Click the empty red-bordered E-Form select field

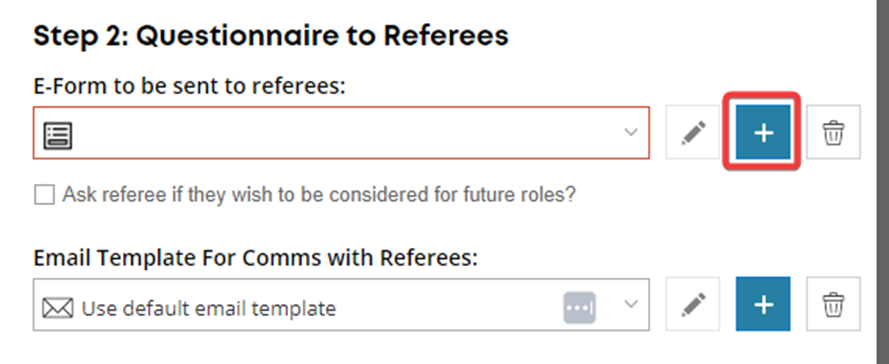[341, 133]
